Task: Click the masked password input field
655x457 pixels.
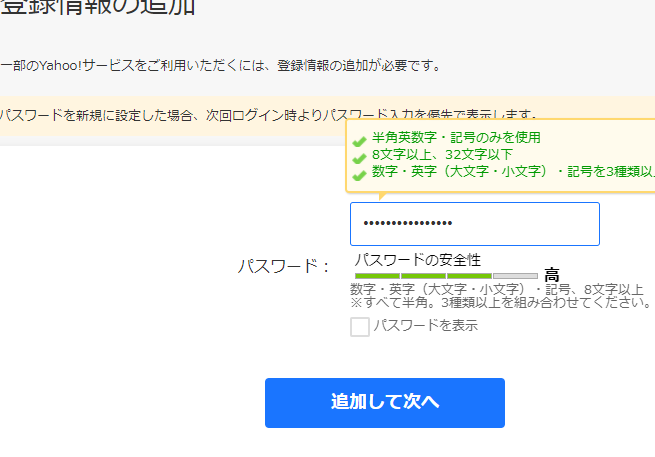Action: pyautogui.click(x=474, y=223)
